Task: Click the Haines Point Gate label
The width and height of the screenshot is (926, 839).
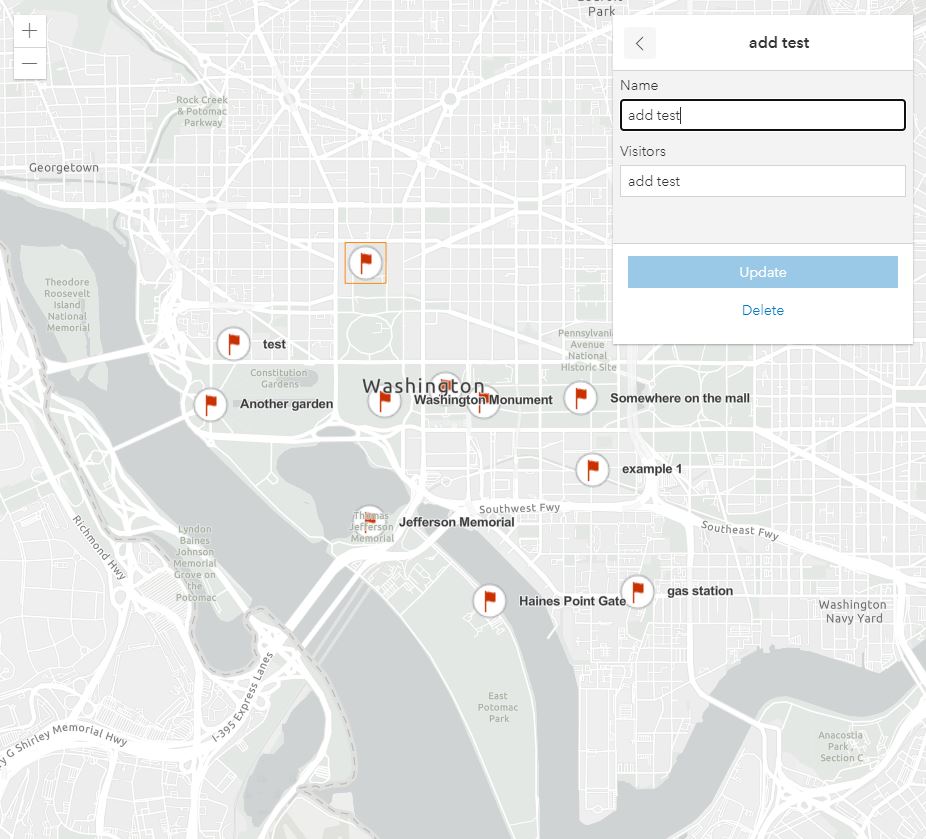Action: pos(572,602)
